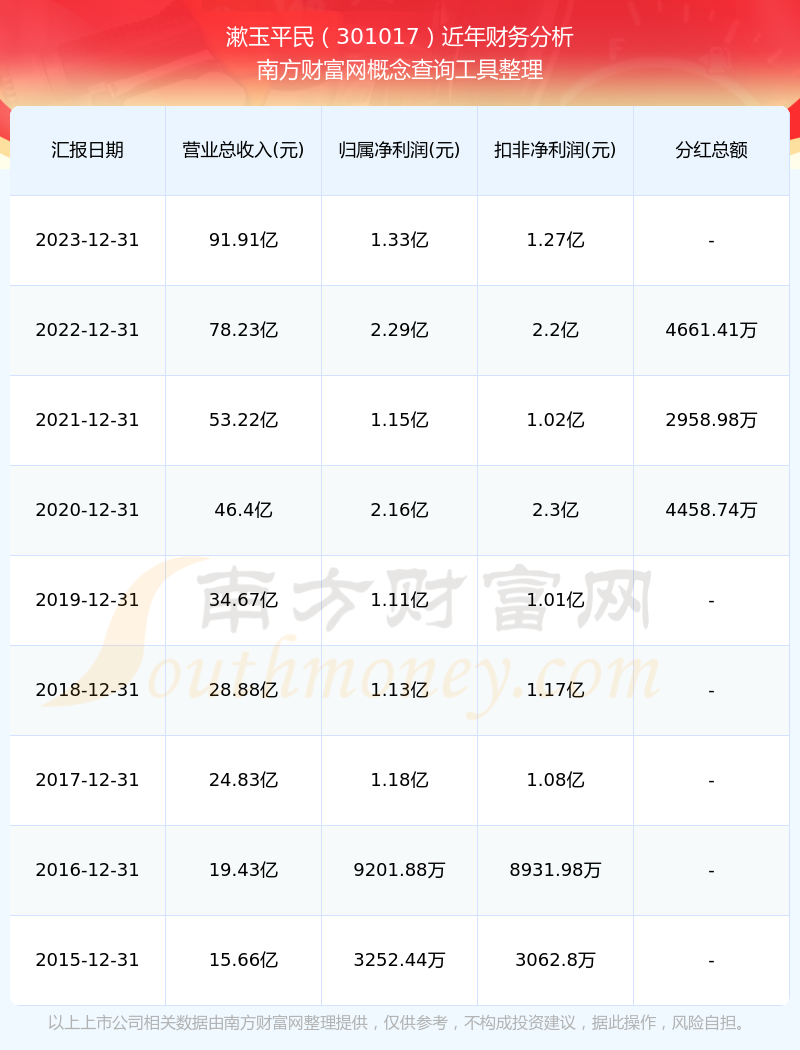800x1050 pixels.
Task: Select net profit value 1.33亿
Action: click(400, 240)
